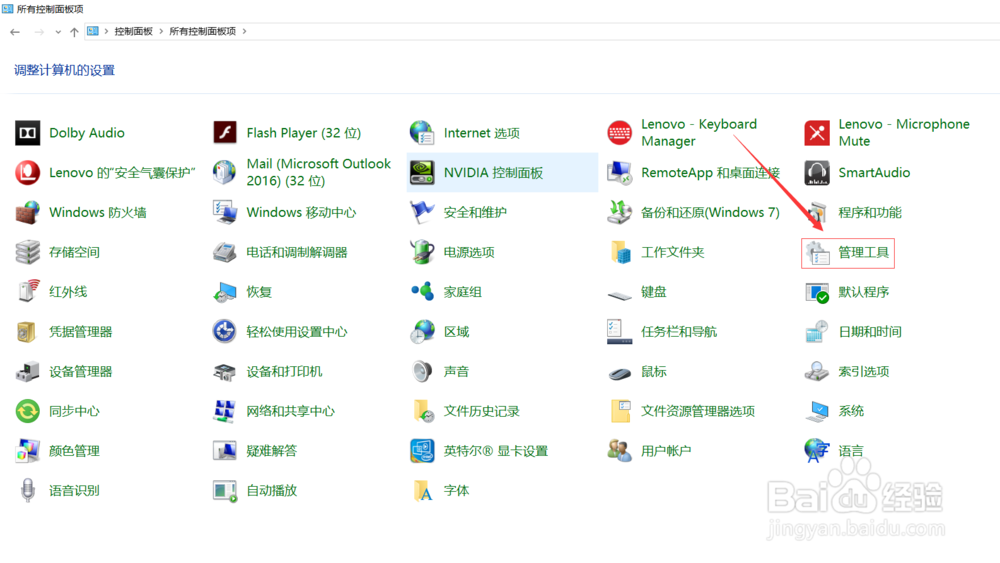The image size is (1000, 563).
Task: Click the 语言 link
Action: 851,451
